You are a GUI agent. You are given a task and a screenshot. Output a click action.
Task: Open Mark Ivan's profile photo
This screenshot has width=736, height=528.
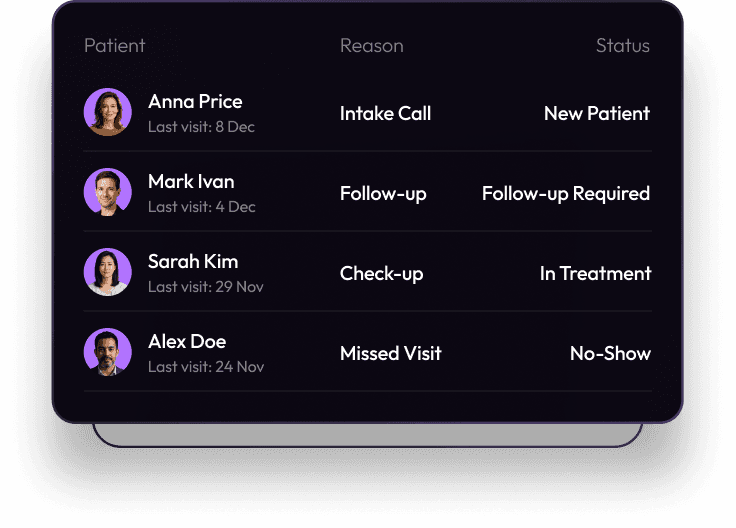[x=108, y=192]
